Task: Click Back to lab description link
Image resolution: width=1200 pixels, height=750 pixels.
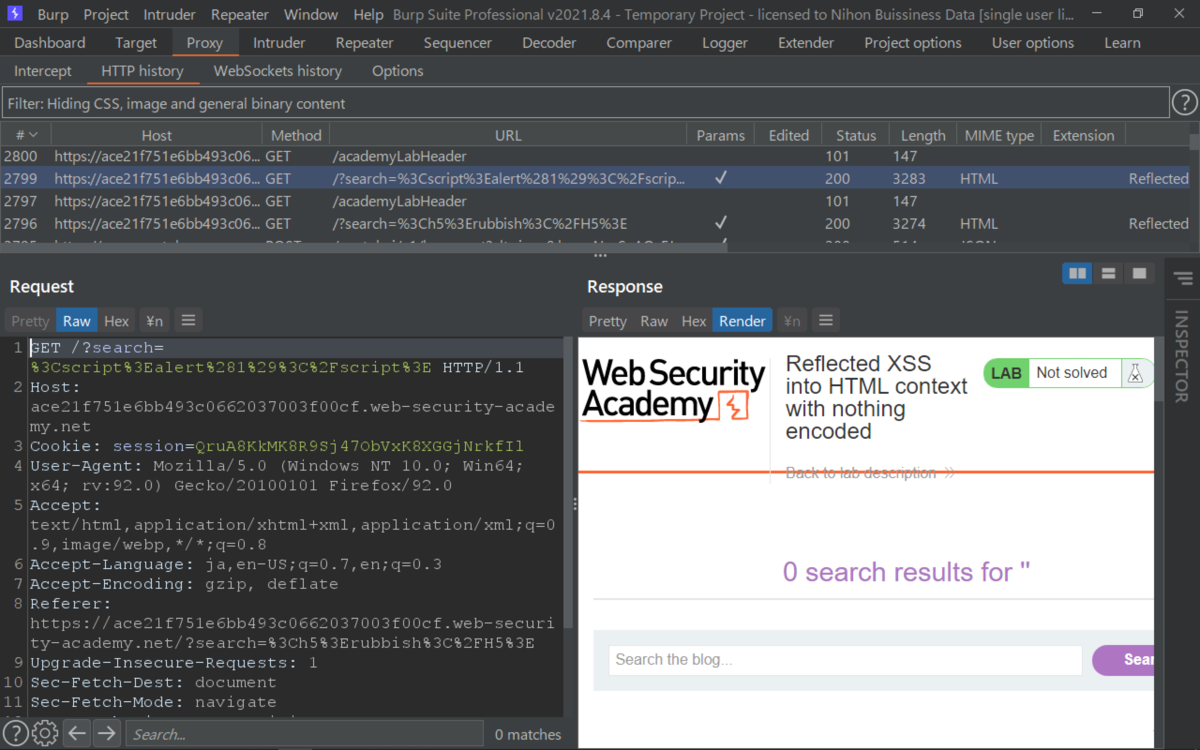Action: pyautogui.click(x=870, y=472)
